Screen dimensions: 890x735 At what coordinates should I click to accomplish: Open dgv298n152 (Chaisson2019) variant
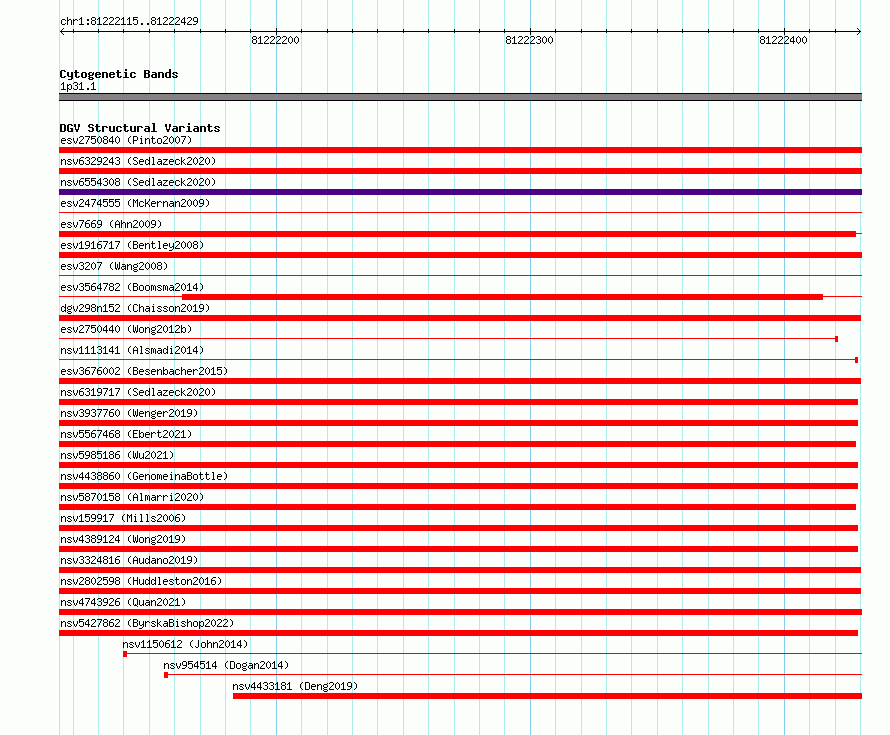[135, 308]
